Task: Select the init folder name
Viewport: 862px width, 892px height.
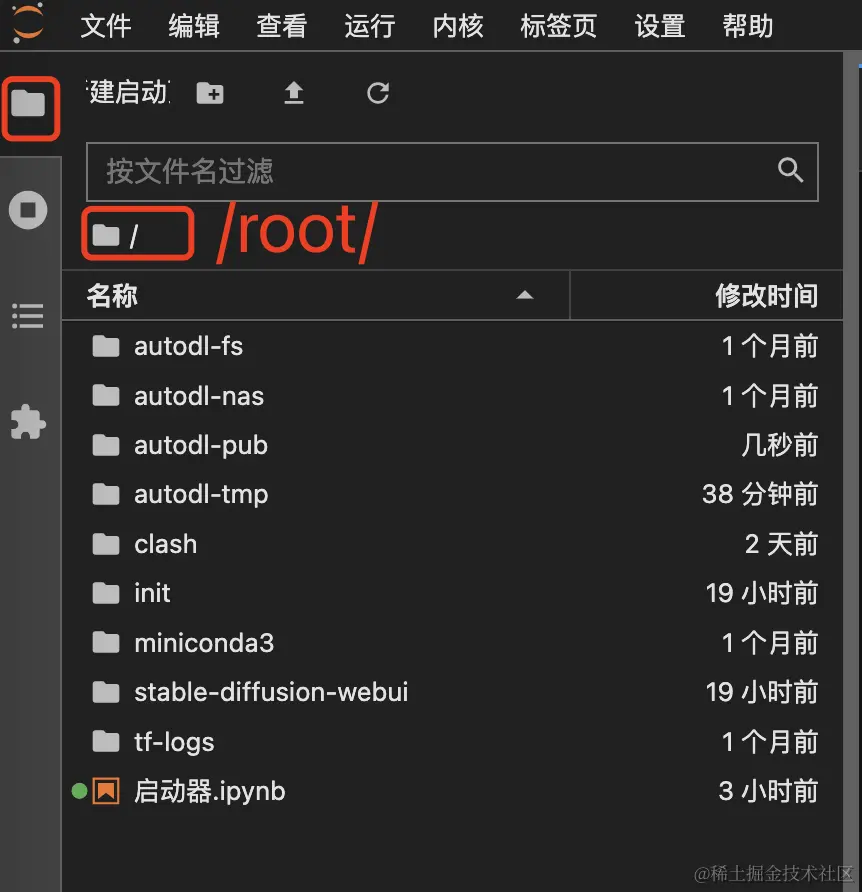Action: tap(152, 593)
